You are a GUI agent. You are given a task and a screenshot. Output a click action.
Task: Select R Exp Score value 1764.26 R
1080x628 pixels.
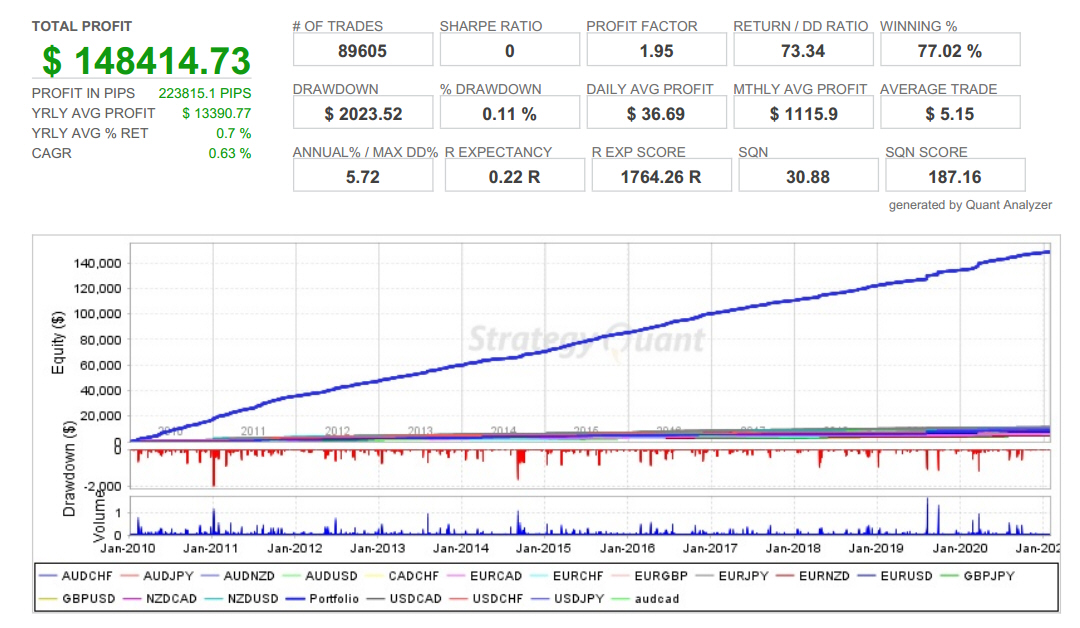(x=661, y=177)
